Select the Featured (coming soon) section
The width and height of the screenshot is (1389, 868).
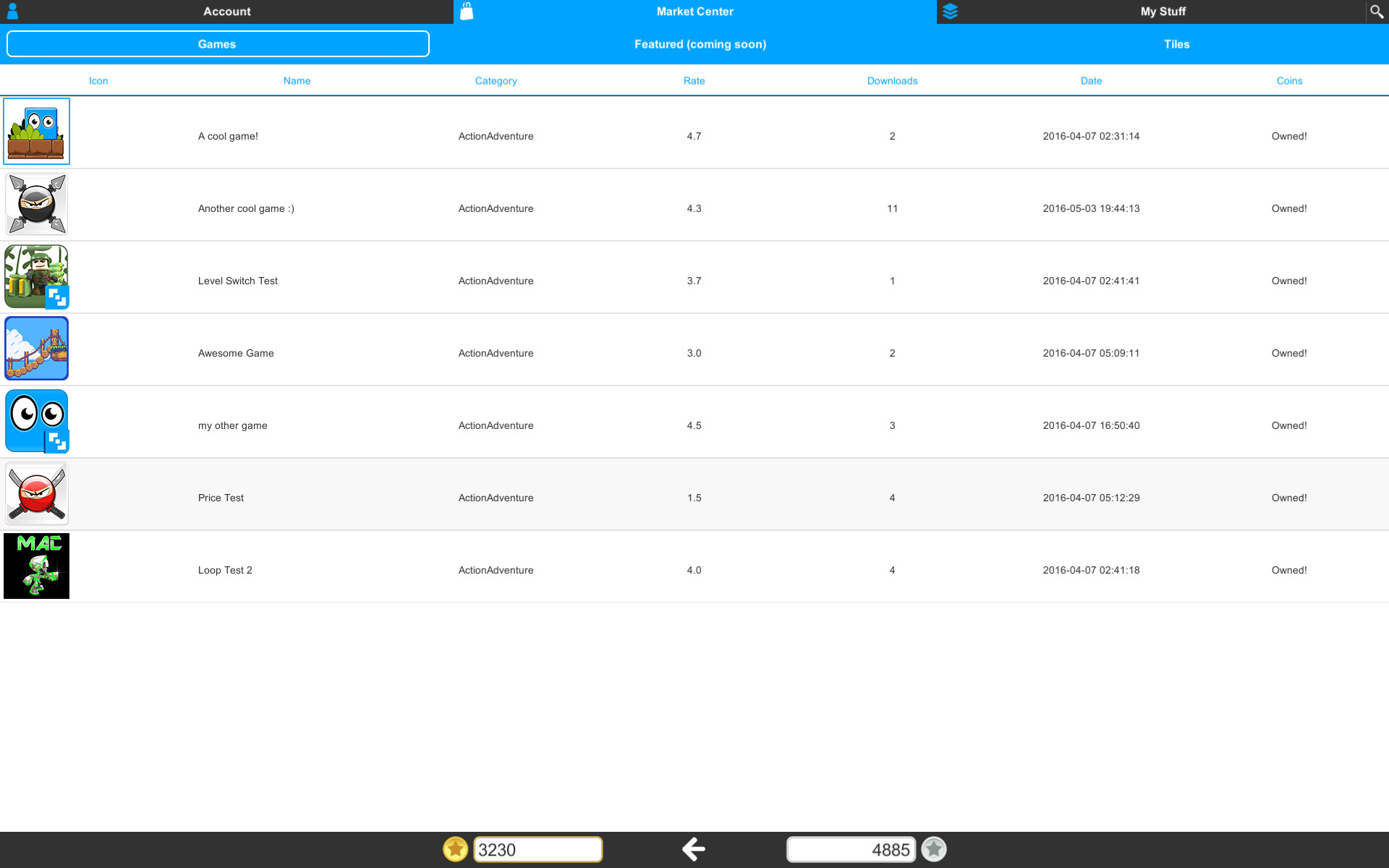(700, 43)
